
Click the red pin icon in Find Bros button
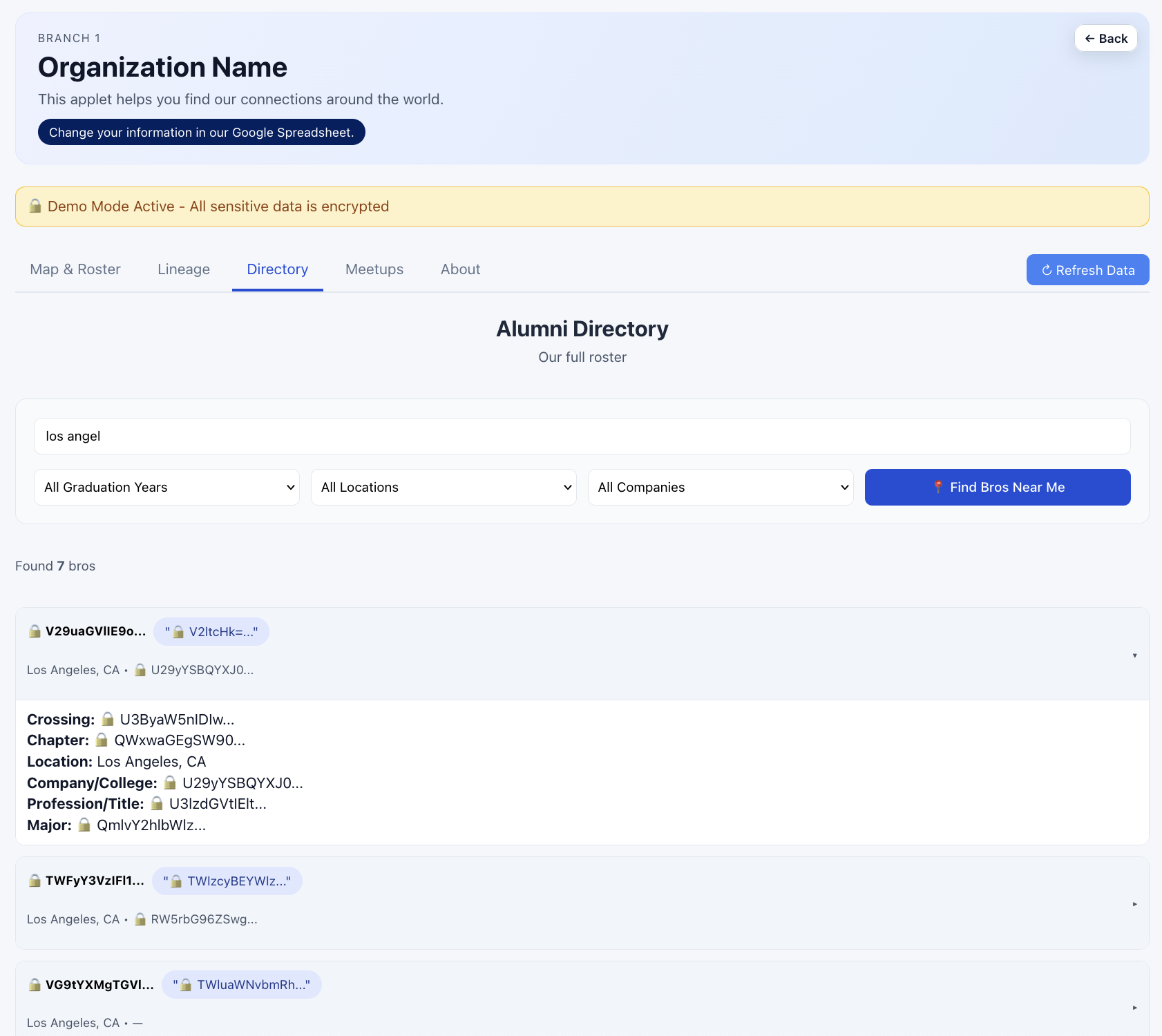point(939,487)
